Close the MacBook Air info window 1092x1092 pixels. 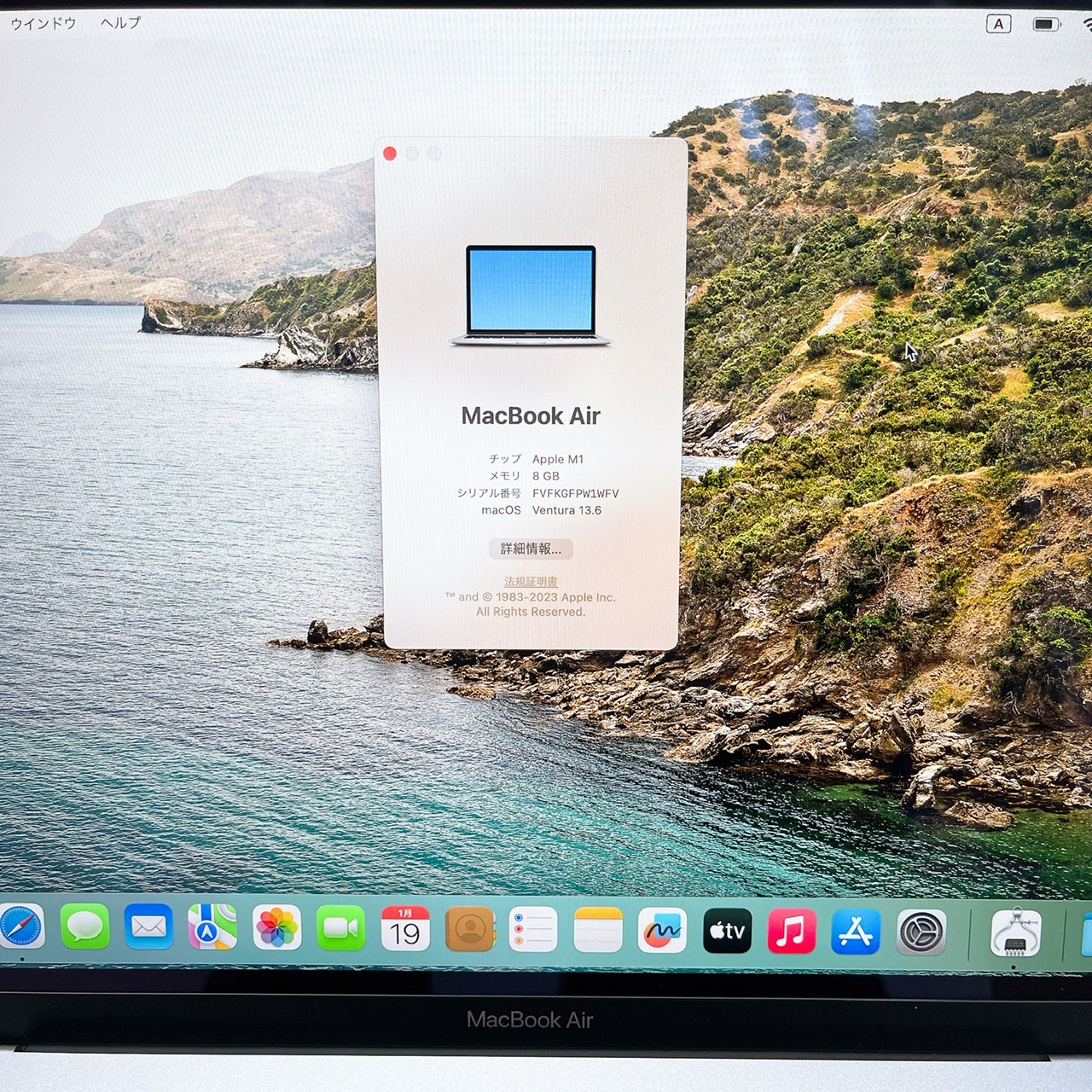point(390,154)
